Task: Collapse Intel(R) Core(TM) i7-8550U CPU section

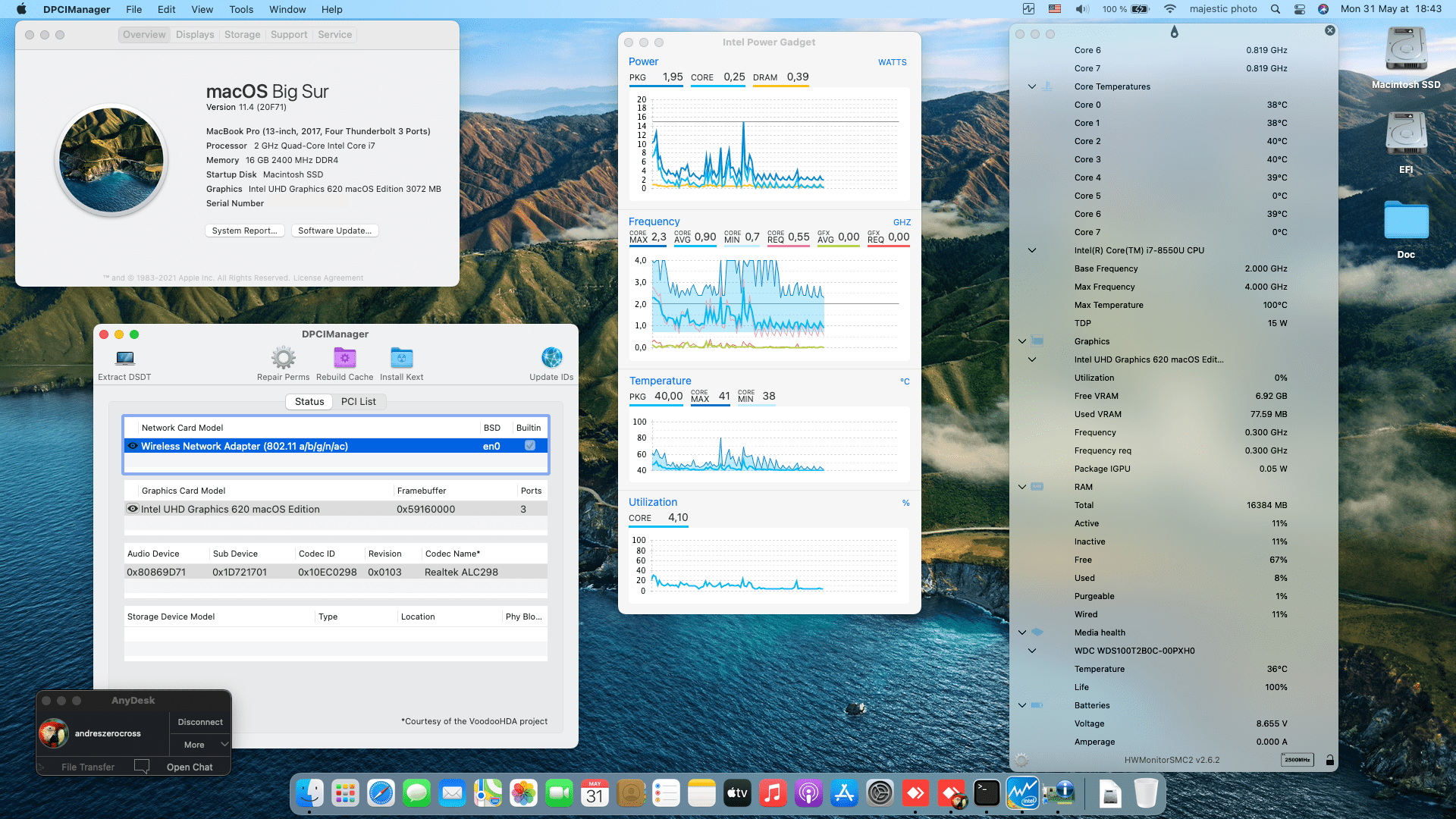Action: [1032, 250]
